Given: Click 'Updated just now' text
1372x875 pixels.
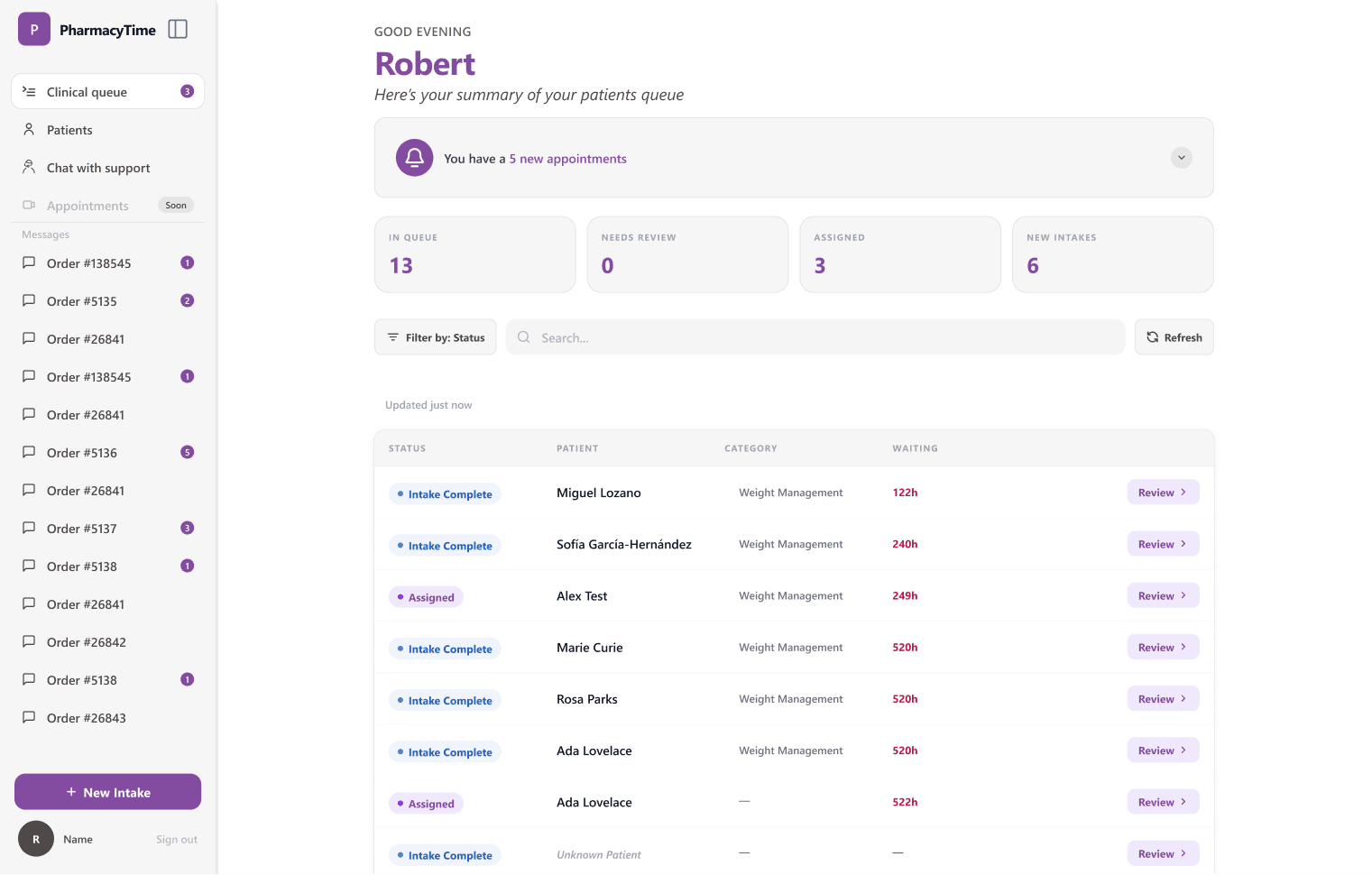Looking at the screenshot, I should 428,405.
